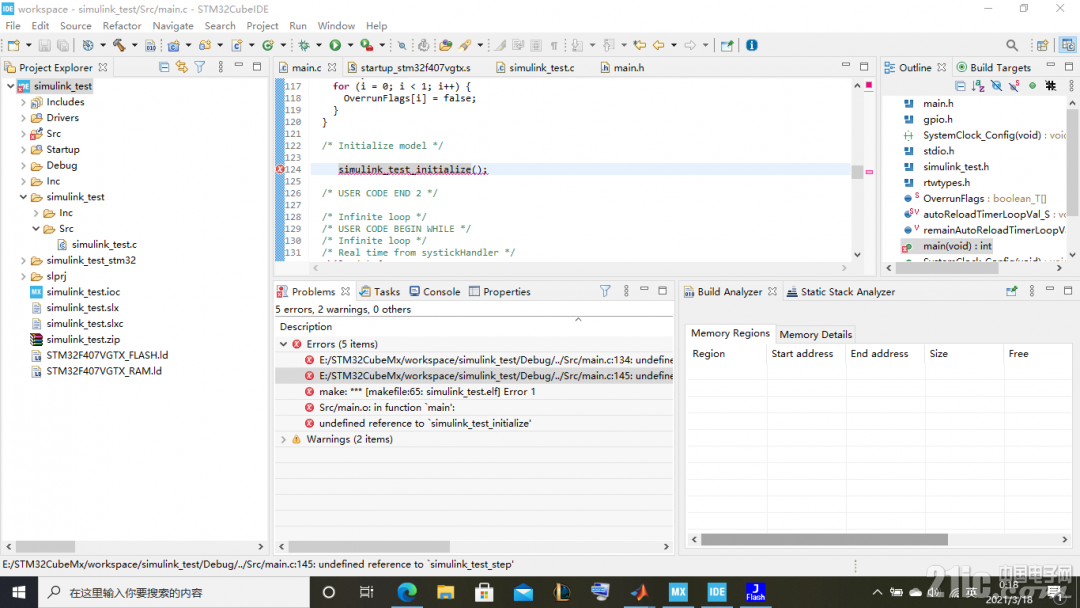Toggle Hide Inactive Elements in Outline
This screenshot has height=608, width=1080.
[x=1050, y=86]
